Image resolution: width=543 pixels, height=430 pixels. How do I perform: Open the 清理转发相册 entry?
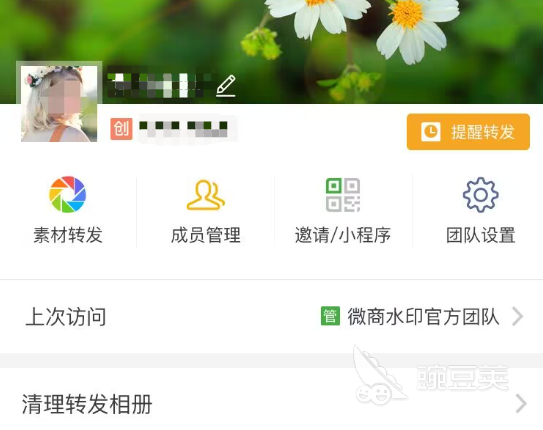pyautogui.click(x=272, y=404)
